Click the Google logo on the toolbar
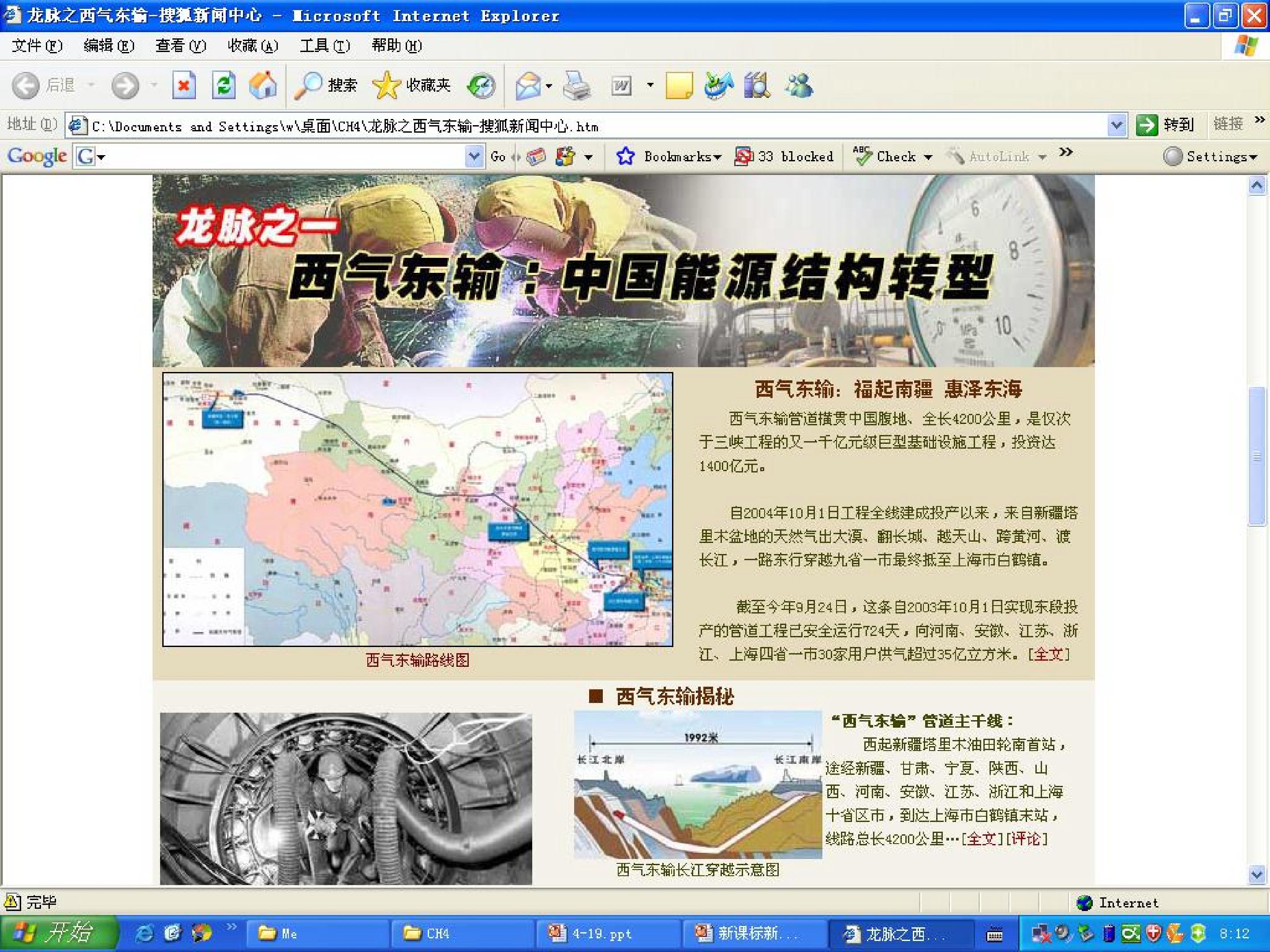The height and width of the screenshot is (952, 1270). click(37, 156)
